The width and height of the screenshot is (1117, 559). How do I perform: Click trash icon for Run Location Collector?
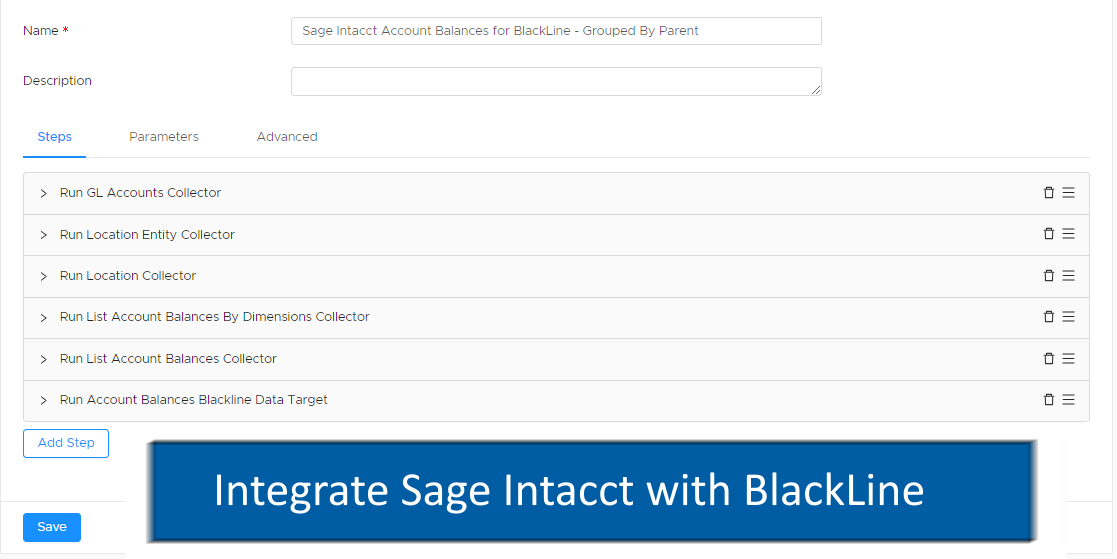[1048, 276]
